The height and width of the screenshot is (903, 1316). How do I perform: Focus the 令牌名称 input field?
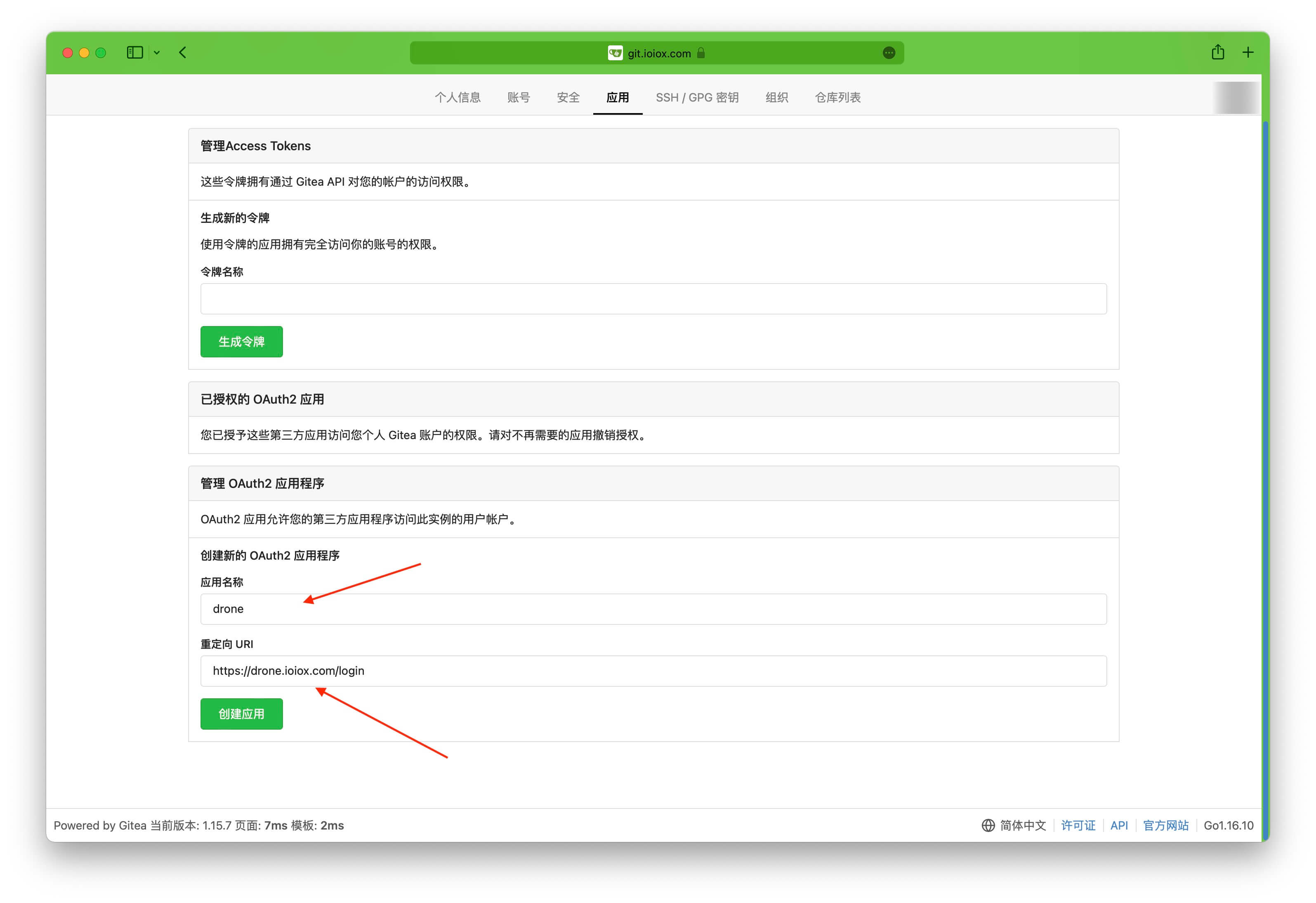653,298
